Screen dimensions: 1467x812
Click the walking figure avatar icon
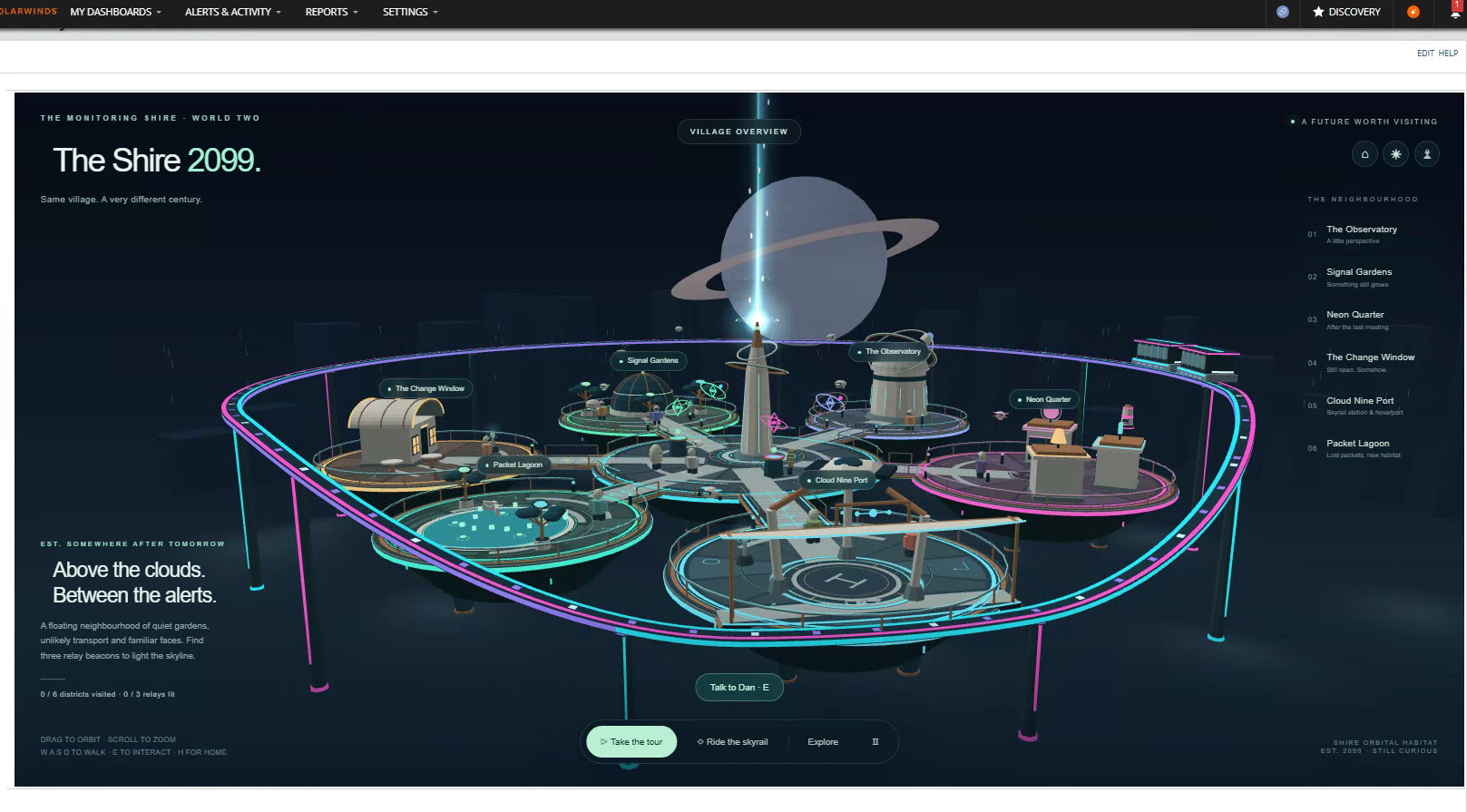tap(1427, 154)
